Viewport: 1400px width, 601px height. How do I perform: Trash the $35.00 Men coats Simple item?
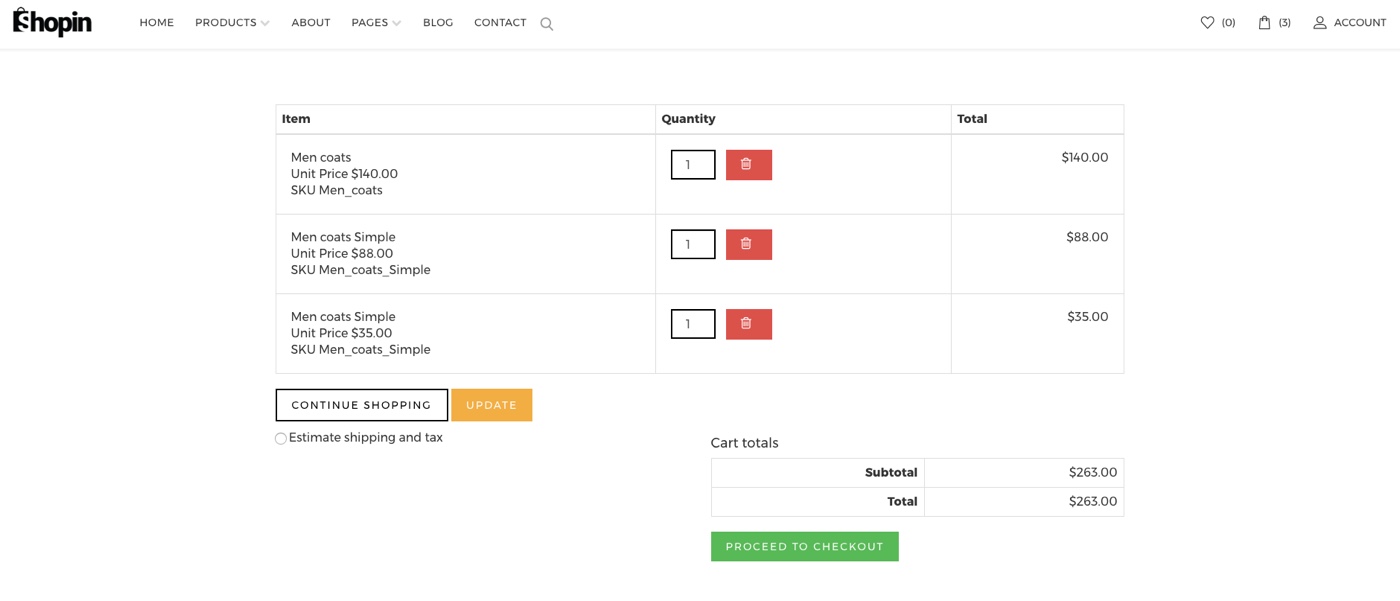pyautogui.click(x=748, y=324)
